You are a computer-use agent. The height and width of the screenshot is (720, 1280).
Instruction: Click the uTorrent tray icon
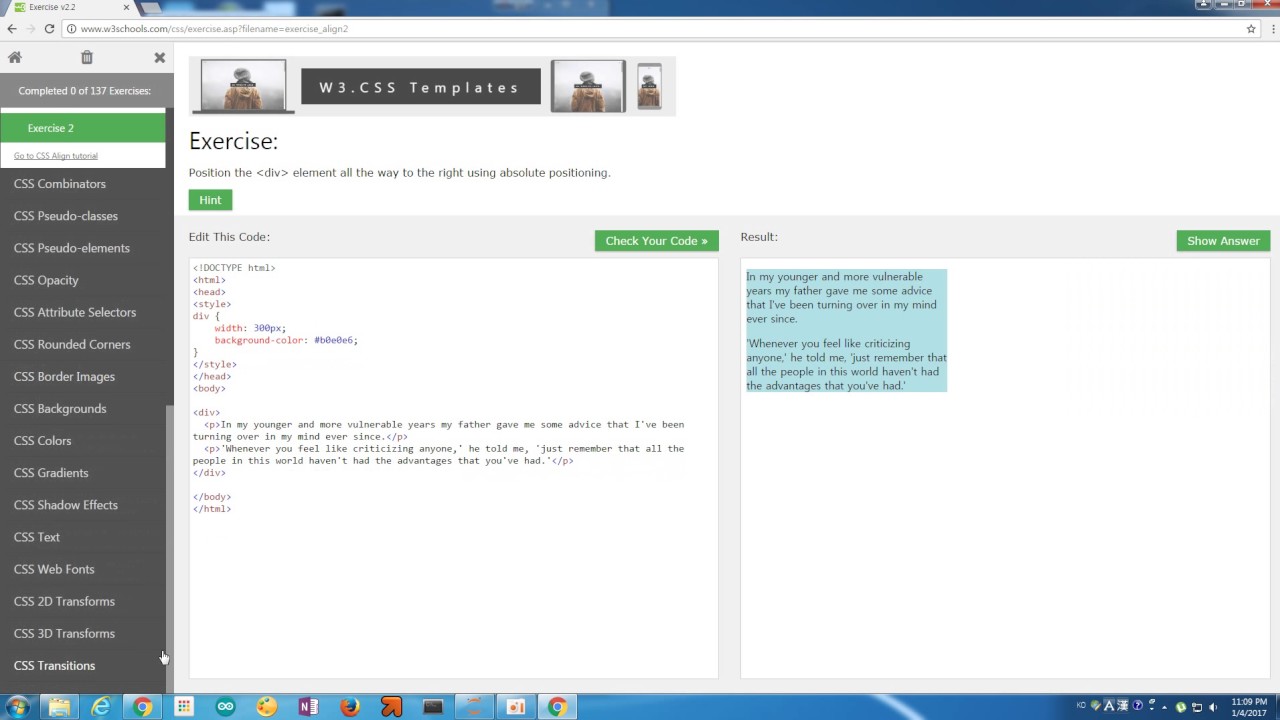point(1181,707)
